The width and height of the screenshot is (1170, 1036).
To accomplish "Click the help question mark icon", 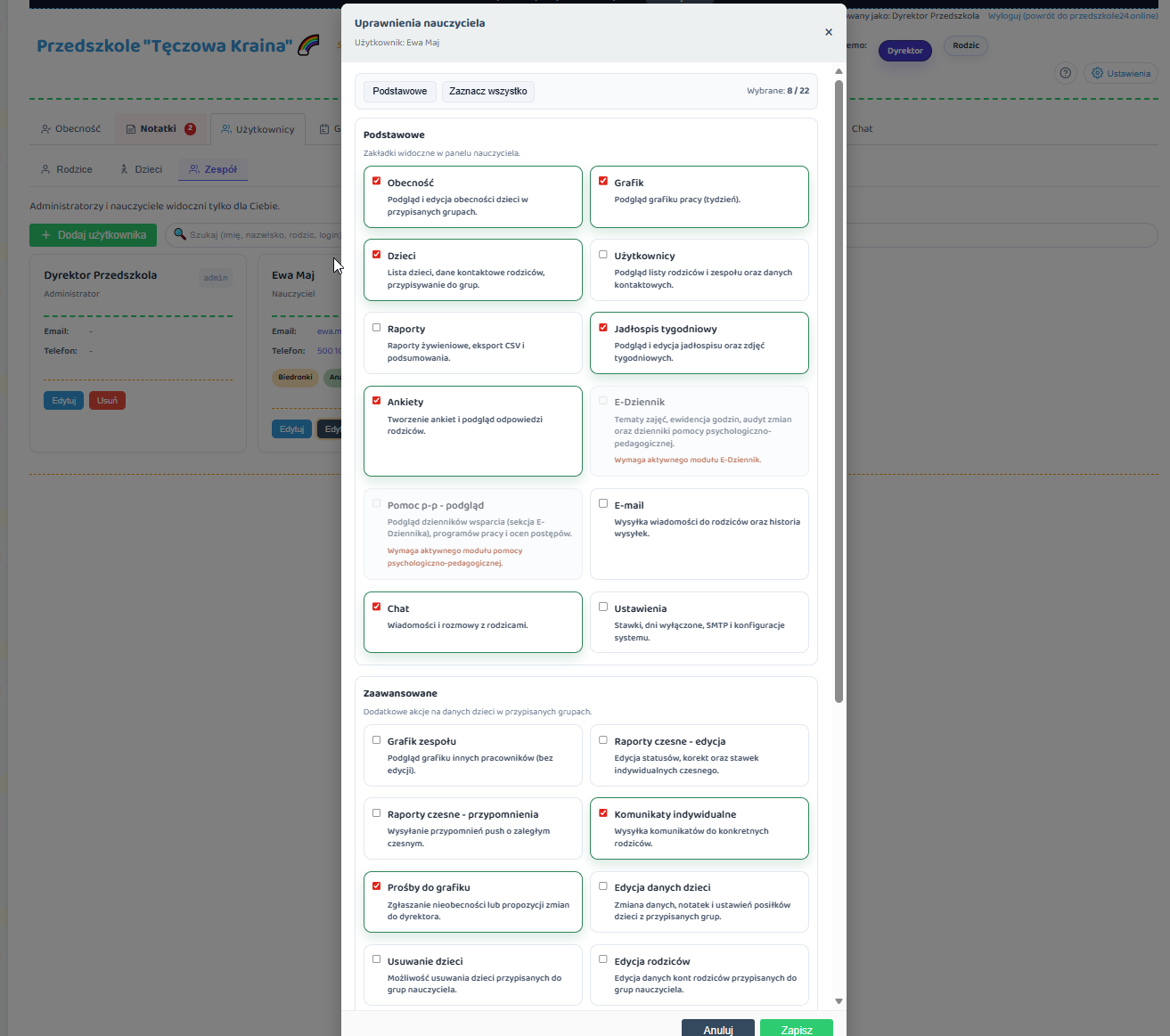I will pos(1065,73).
